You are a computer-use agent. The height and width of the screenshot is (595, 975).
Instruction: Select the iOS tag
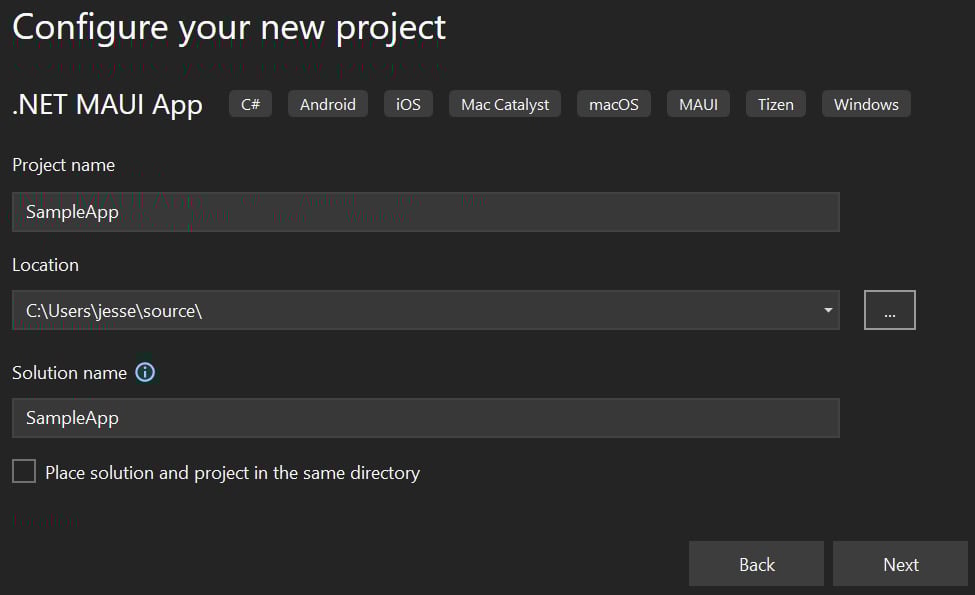[x=409, y=104]
